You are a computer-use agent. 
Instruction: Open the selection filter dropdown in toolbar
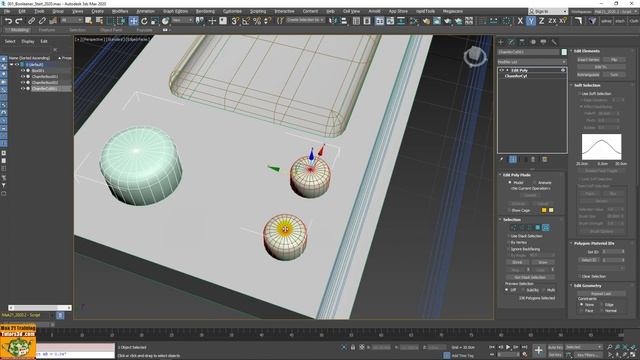pyautogui.click(x=71, y=20)
